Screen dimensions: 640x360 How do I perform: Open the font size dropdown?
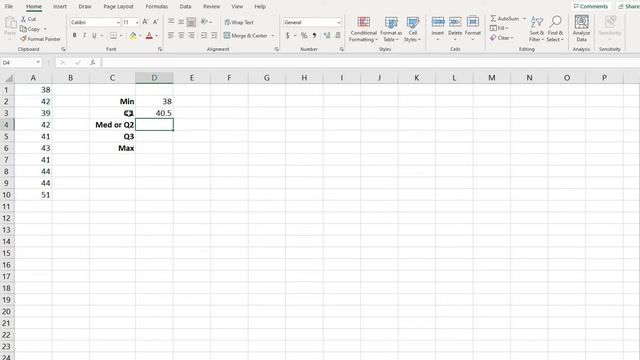[x=137, y=22]
